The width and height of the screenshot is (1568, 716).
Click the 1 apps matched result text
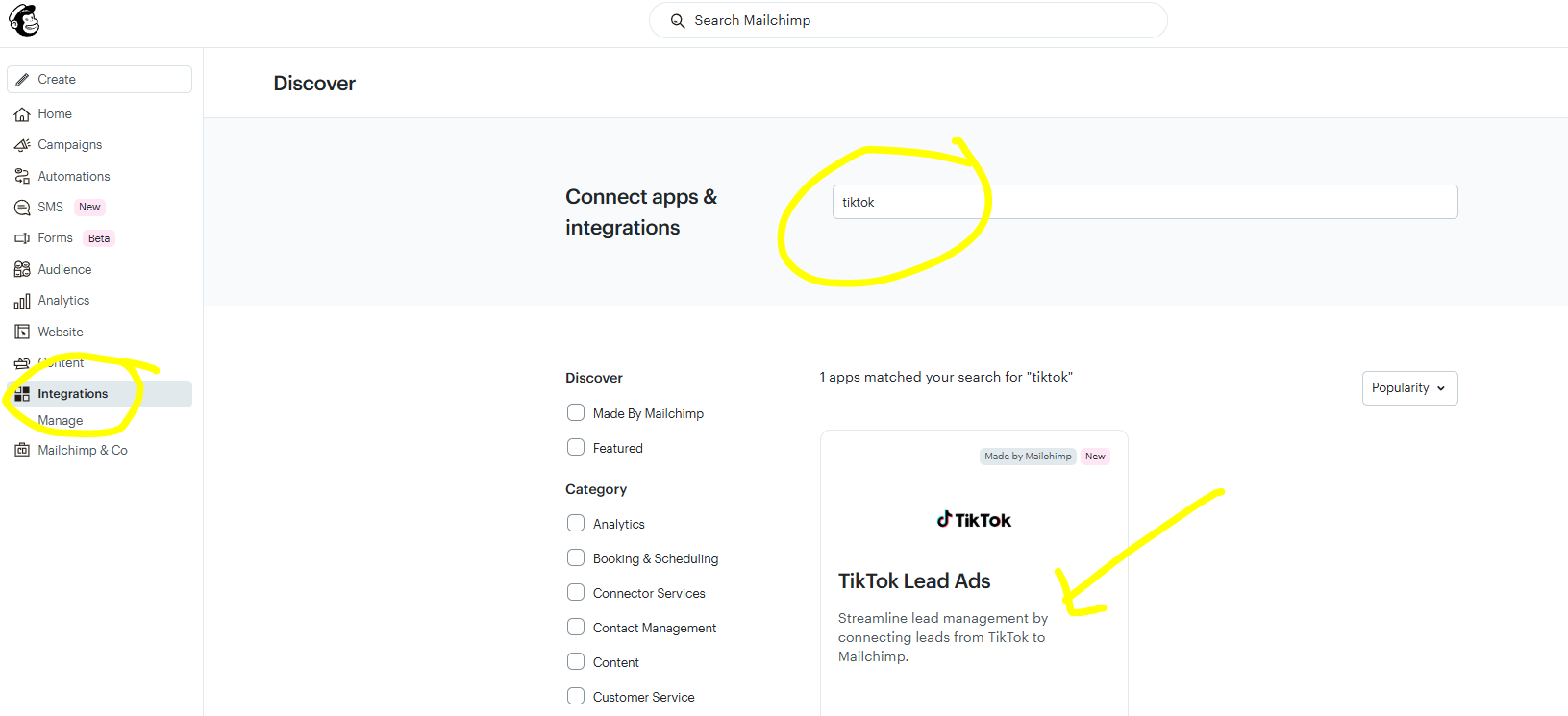(x=946, y=377)
